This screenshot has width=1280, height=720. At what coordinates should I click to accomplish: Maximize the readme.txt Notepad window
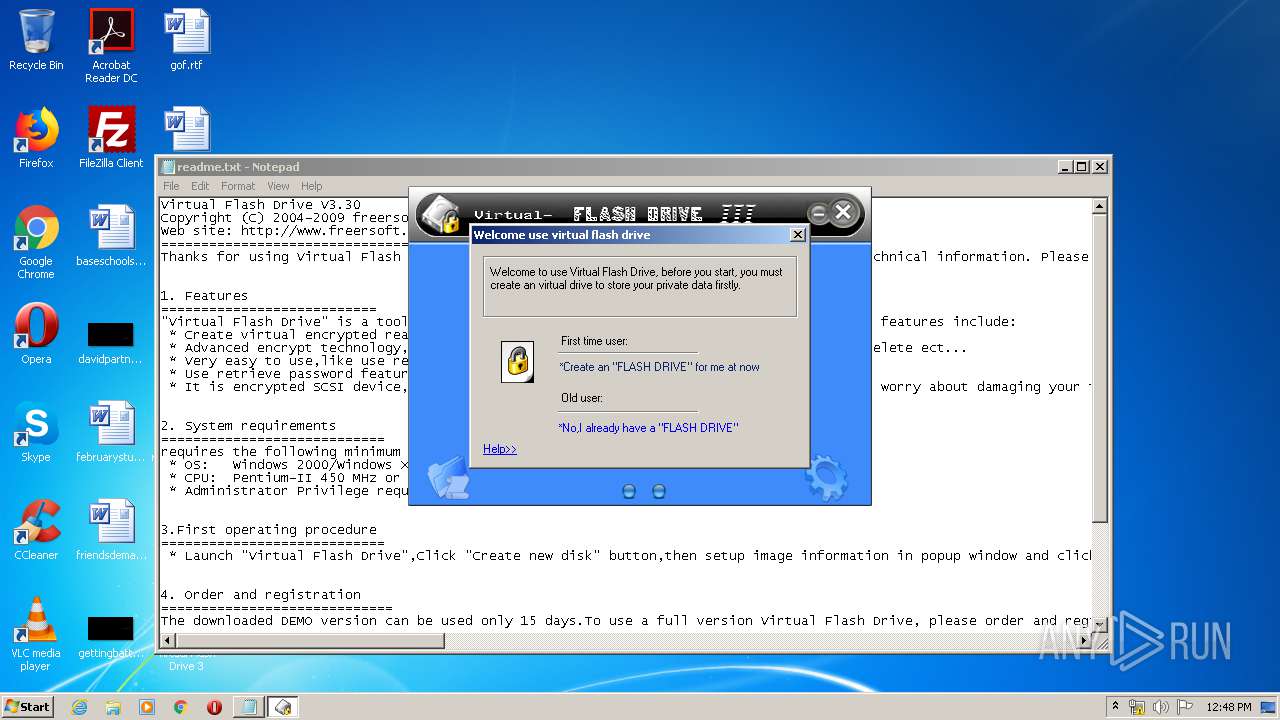(1082, 167)
